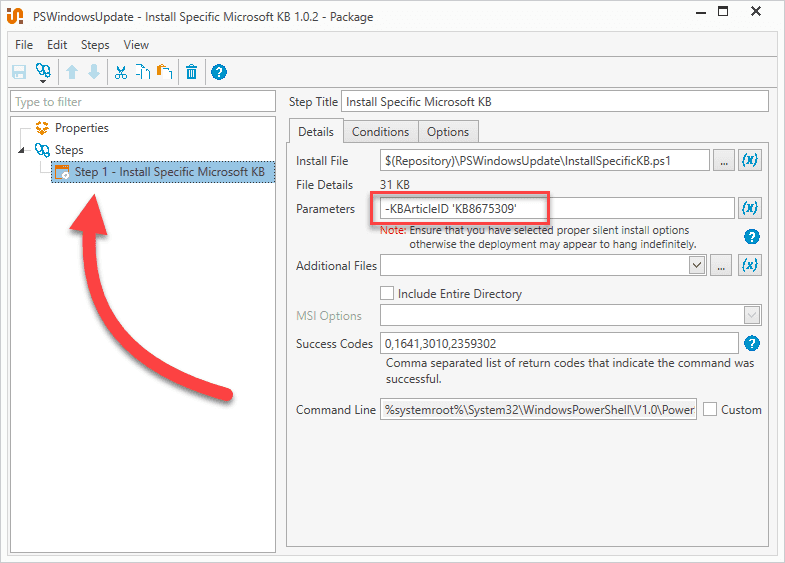The width and height of the screenshot is (785, 563).
Task: Open the New Step toolbar icon
Action: pos(43,72)
